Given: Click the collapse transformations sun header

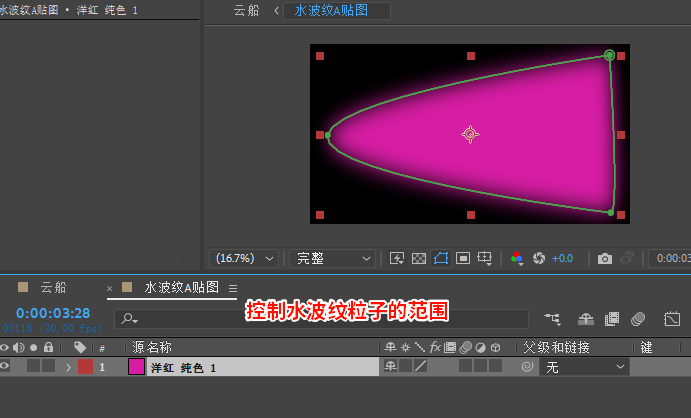Looking at the screenshot, I should pos(405,348).
